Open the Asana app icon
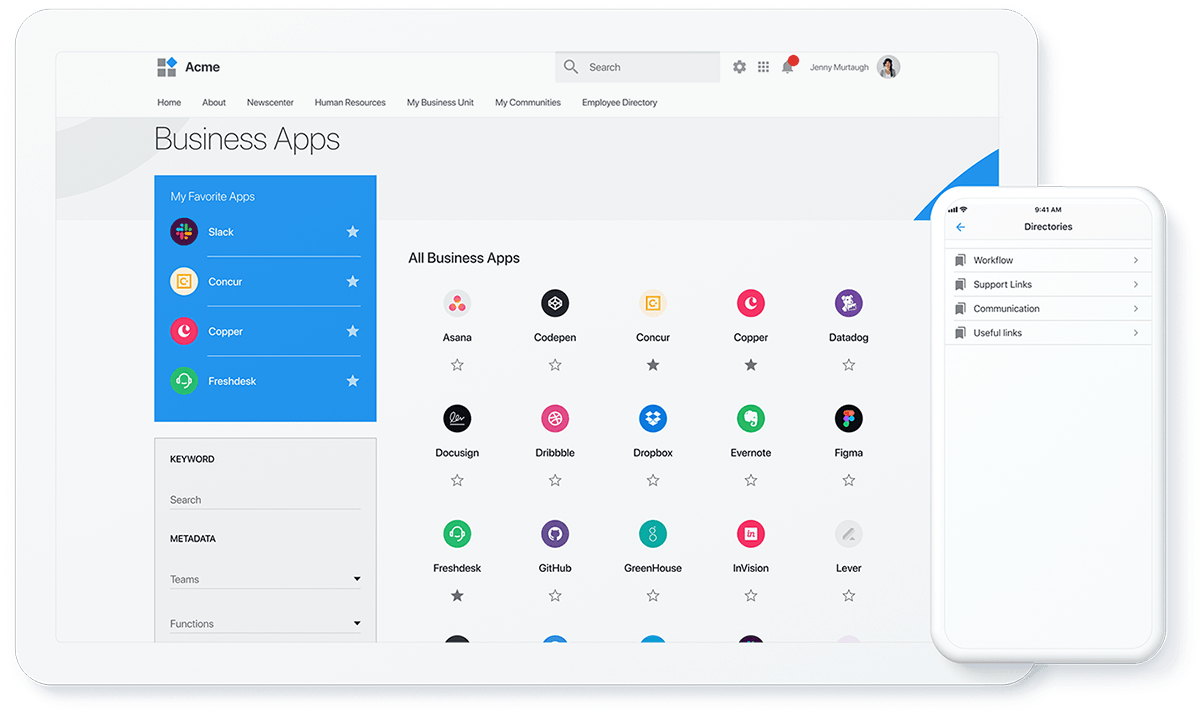1200x713 pixels. pos(457,303)
